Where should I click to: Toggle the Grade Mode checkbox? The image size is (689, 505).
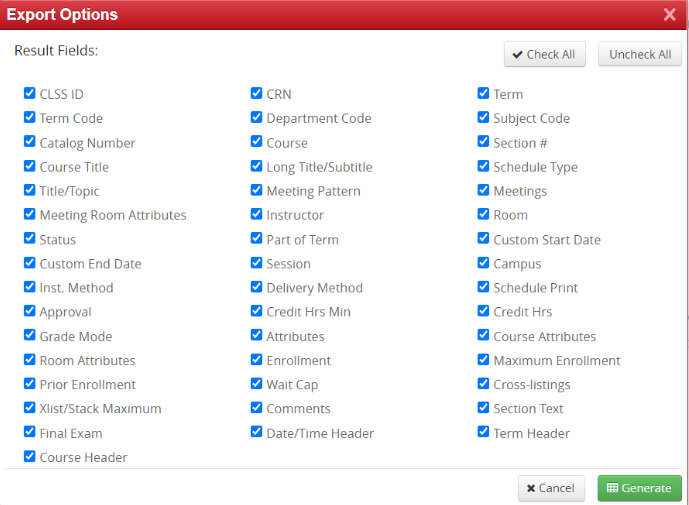coord(30,336)
